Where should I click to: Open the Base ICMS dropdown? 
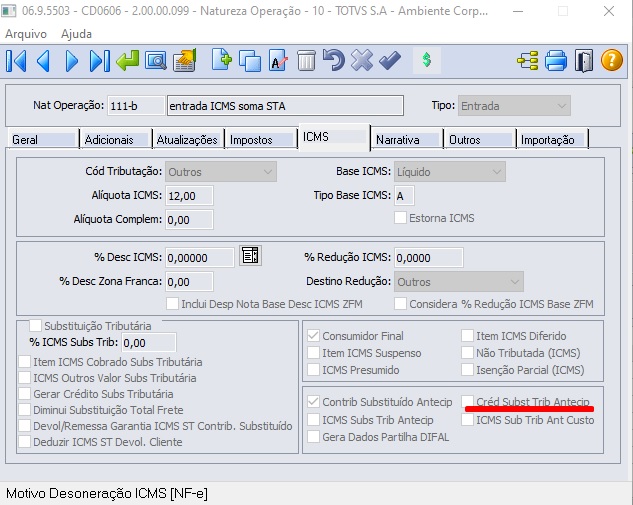point(450,172)
